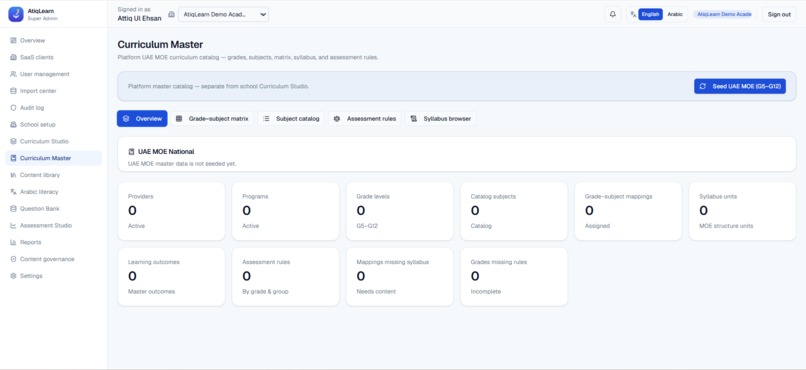Viewport: 806px width, 370px height.
Task: Select the Overview tab
Action: coord(142,119)
